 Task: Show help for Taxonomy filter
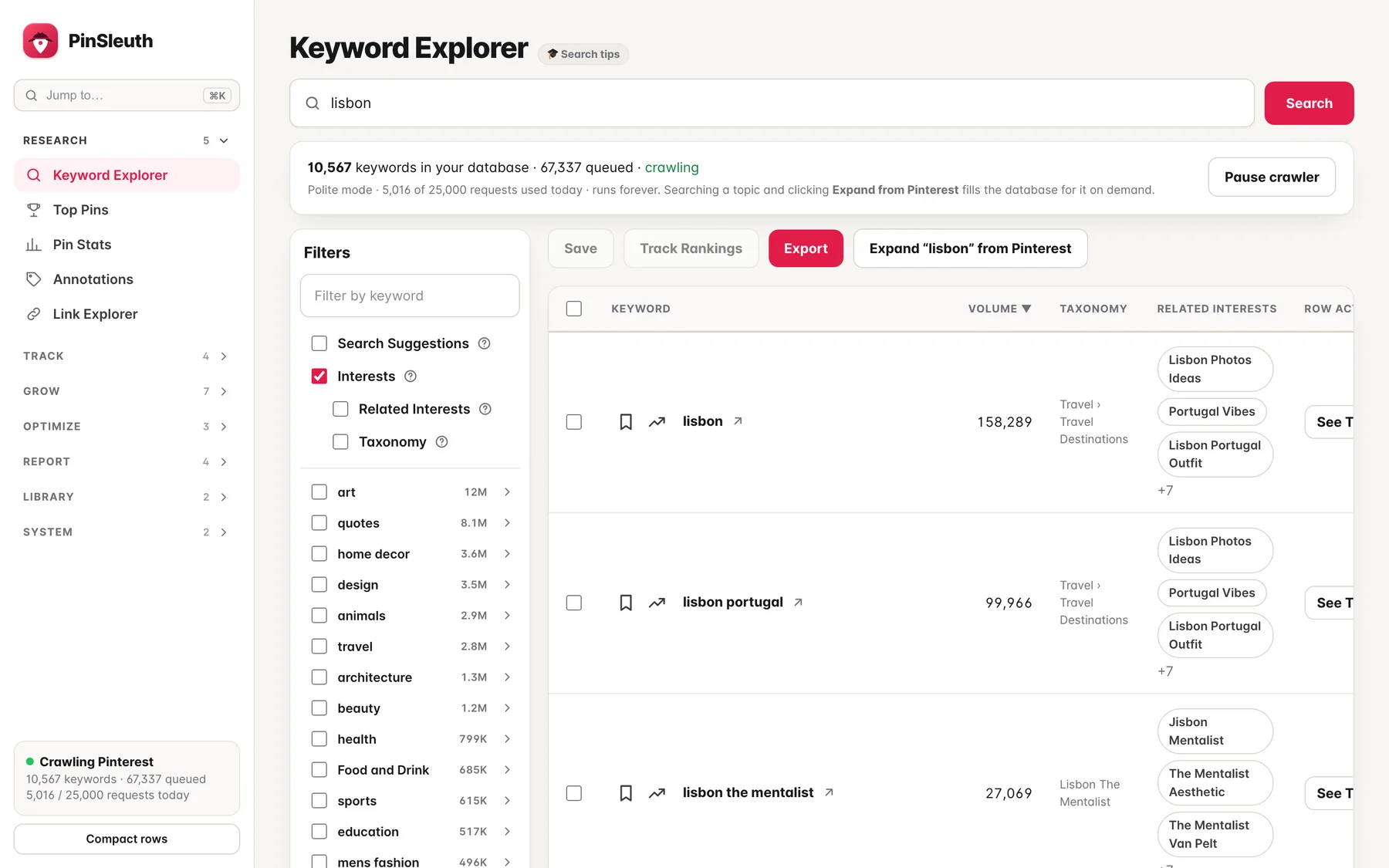click(x=441, y=442)
